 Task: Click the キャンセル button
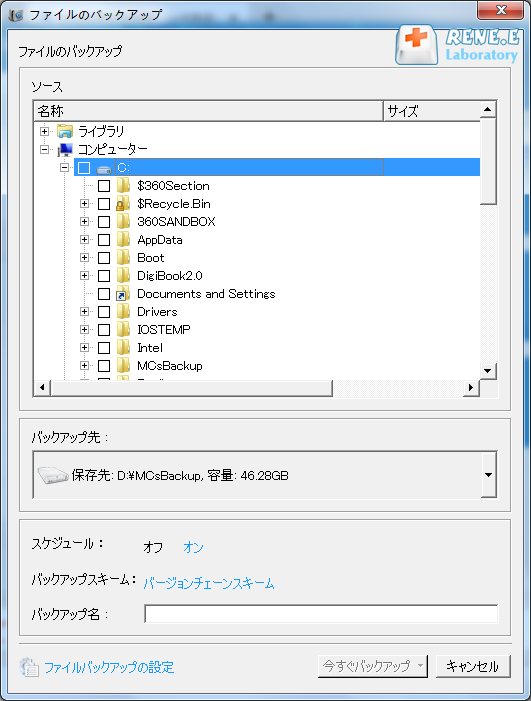tap(472, 667)
